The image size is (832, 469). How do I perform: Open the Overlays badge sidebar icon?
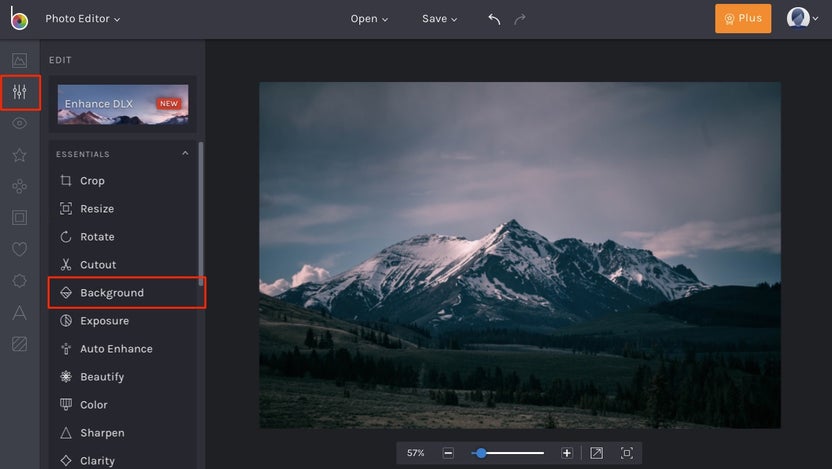click(x=20, y=281)
